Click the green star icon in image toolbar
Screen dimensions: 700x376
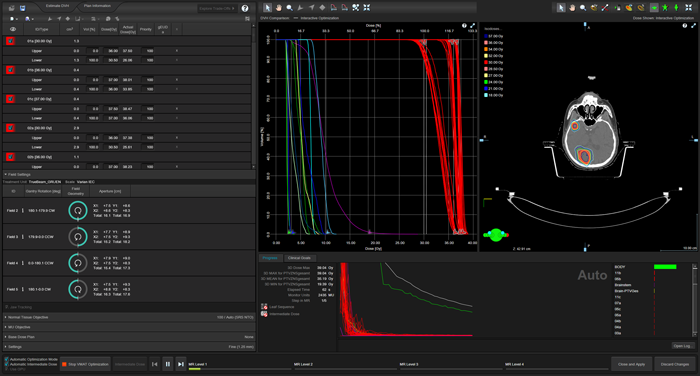point(665,8)
